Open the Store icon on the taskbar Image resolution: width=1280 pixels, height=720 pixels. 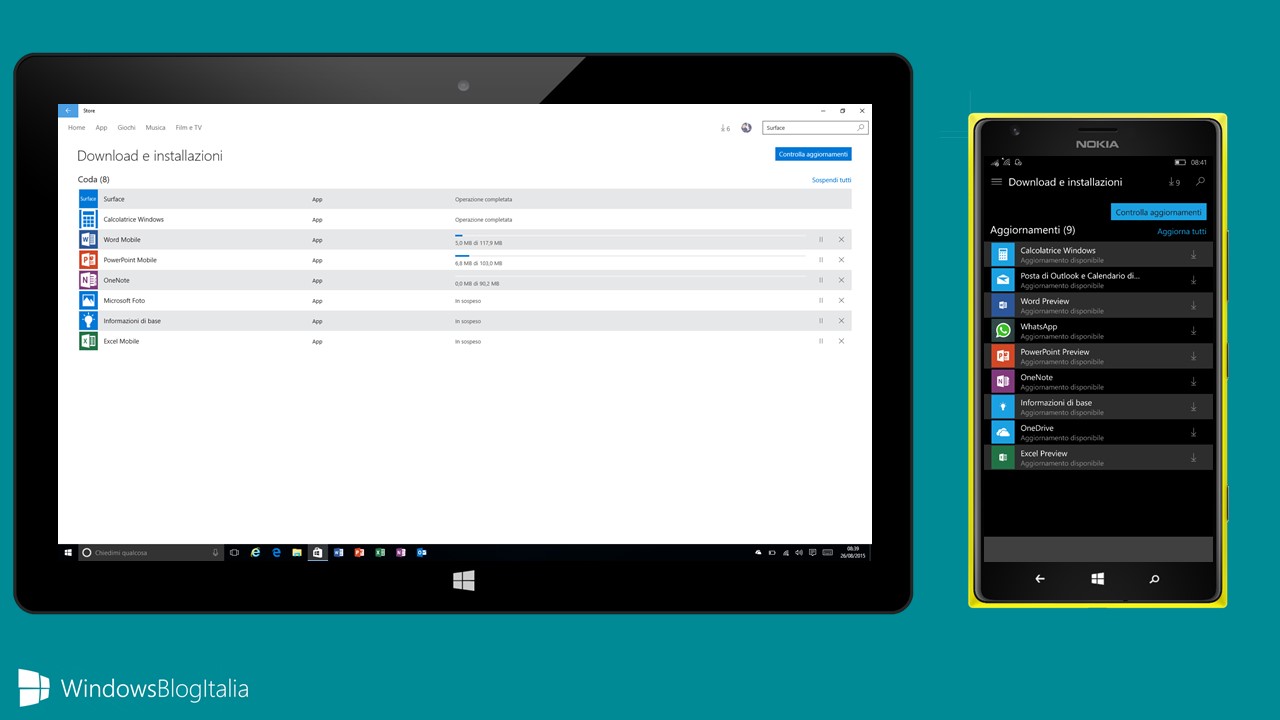(x=317, y=552)
